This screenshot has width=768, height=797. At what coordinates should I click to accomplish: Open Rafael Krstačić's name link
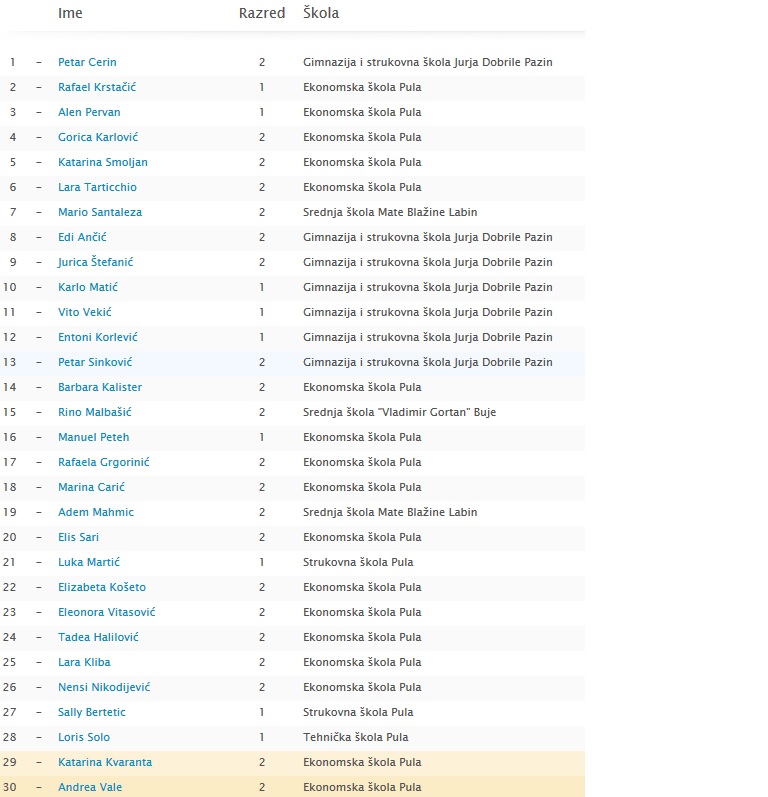97,87
